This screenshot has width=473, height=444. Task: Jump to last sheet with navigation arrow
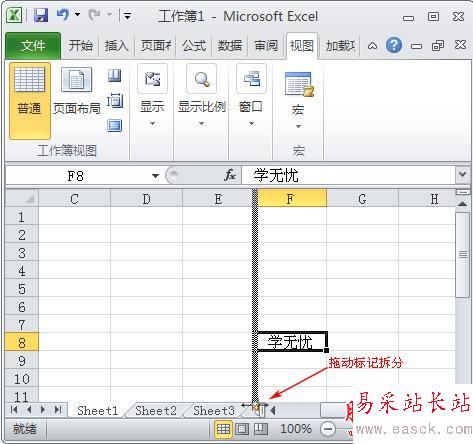[x=58, y=409]
